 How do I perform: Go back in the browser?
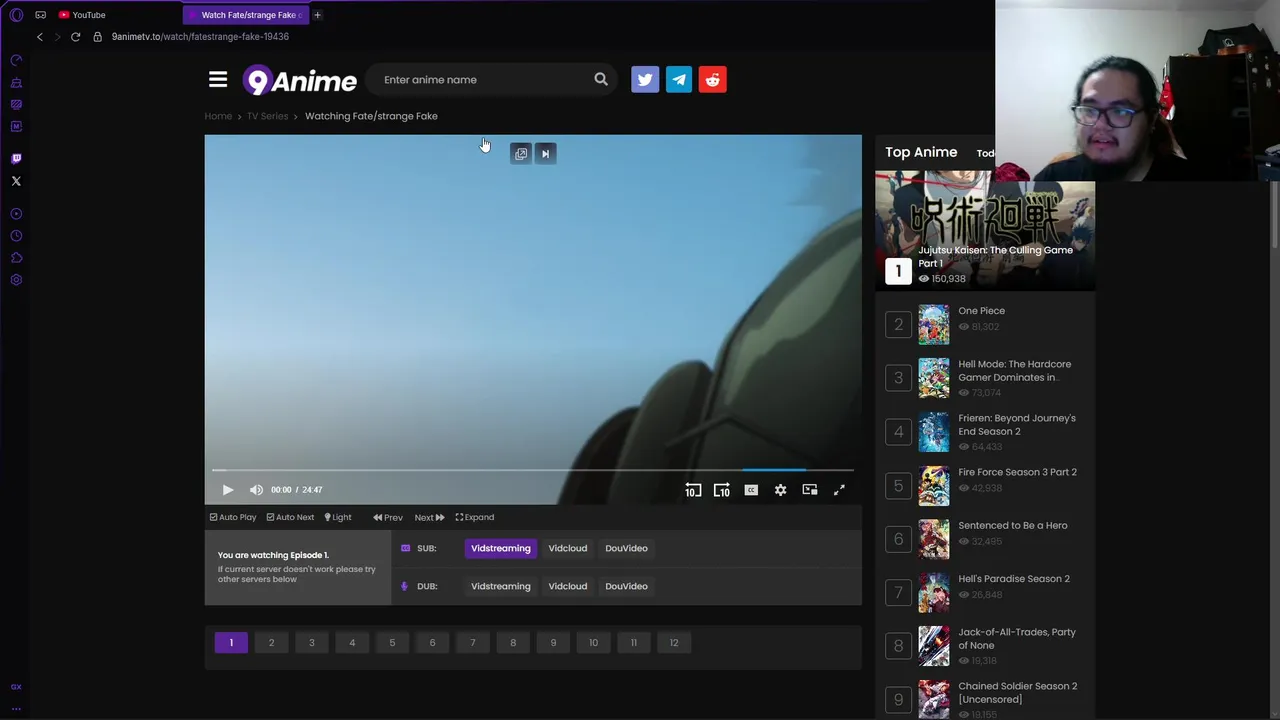[39, 37]
